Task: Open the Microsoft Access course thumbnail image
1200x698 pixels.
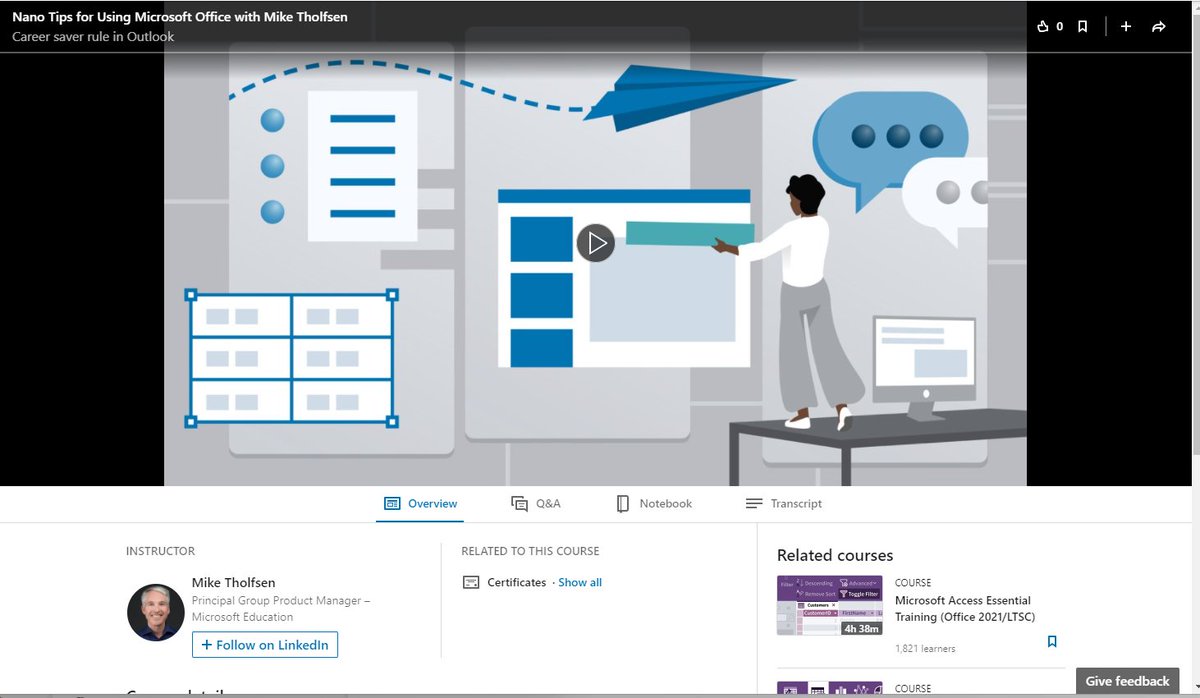Action: point(829,606)
